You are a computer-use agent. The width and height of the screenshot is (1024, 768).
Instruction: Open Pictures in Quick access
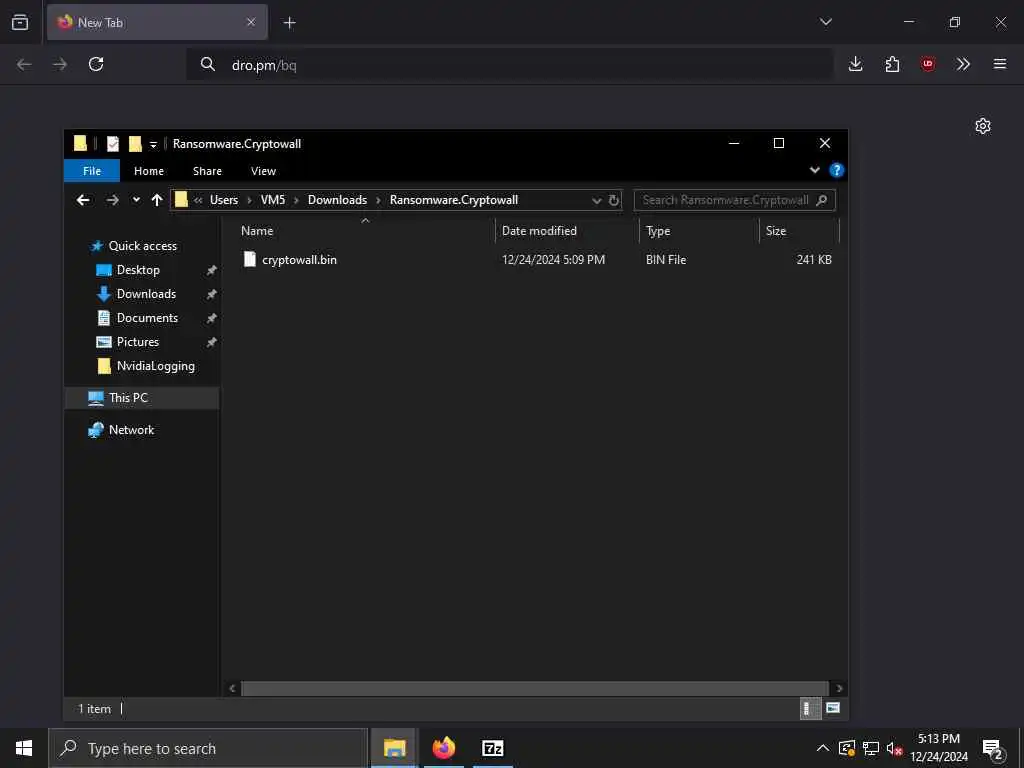click(137, 342)
